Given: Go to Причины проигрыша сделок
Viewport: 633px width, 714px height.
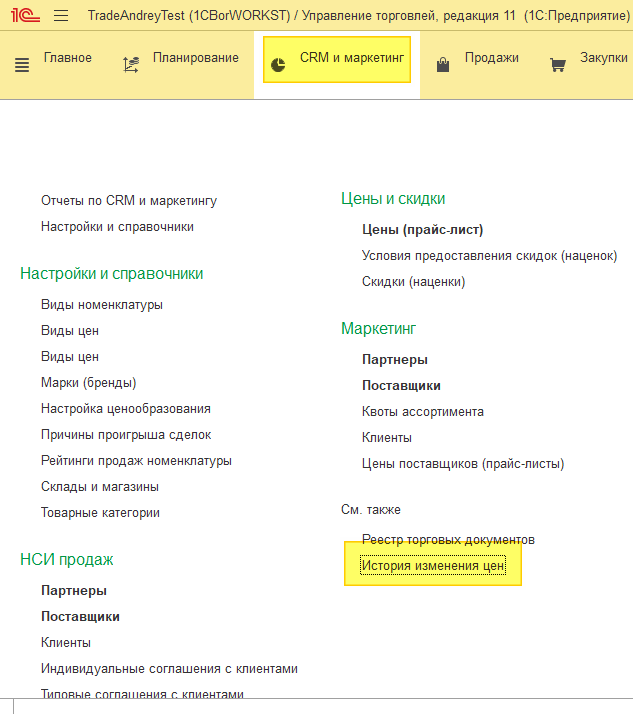Looking at the screenshot, I should 126,435.
